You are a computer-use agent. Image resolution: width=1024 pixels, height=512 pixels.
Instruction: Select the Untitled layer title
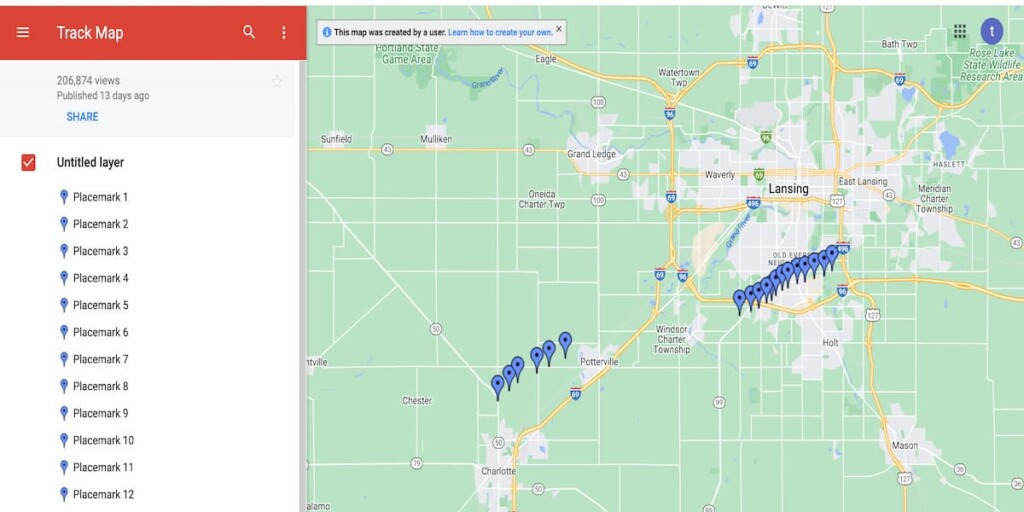point(90,163)
